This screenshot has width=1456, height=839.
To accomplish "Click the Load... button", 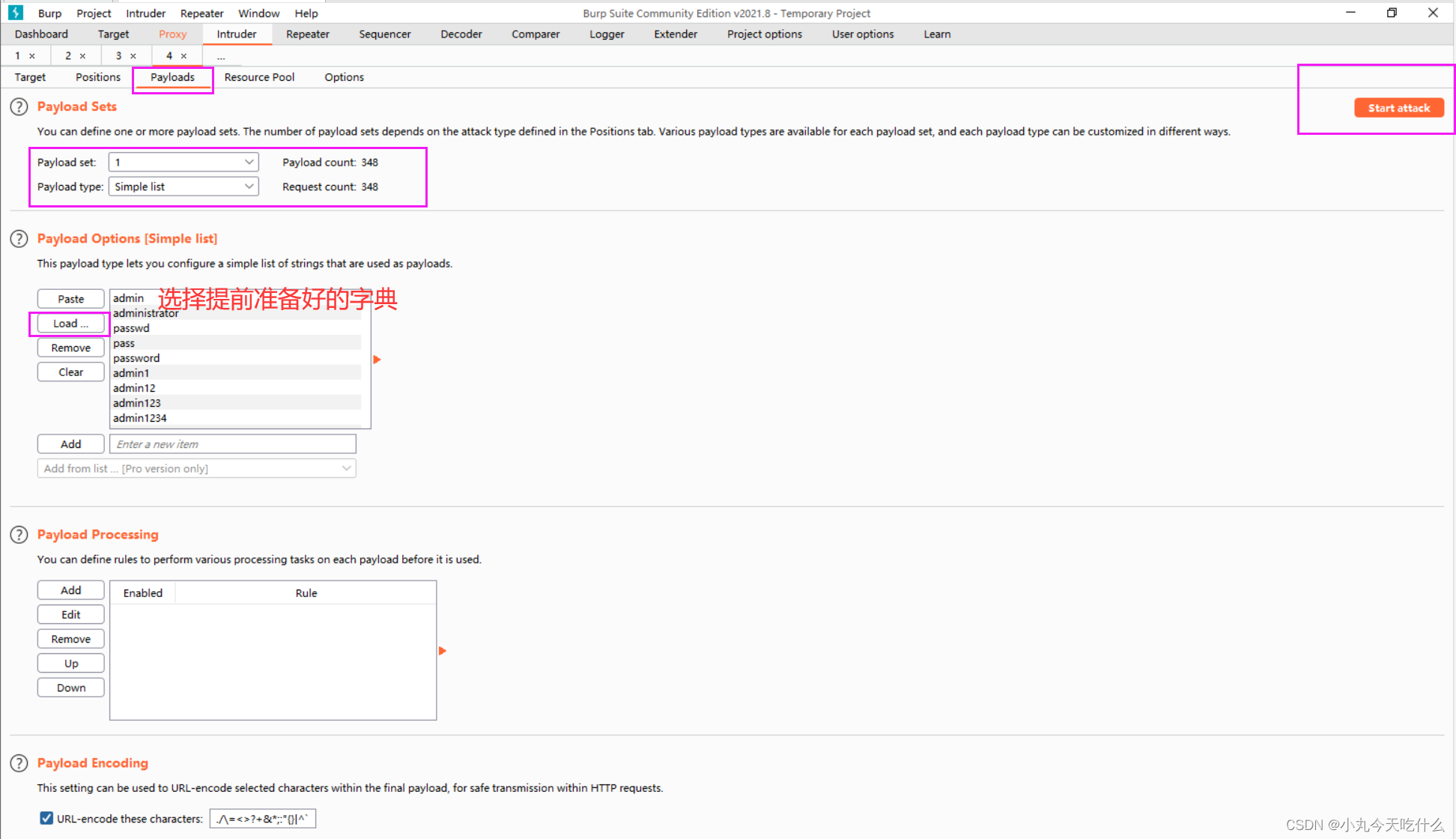I will (70, 324).
